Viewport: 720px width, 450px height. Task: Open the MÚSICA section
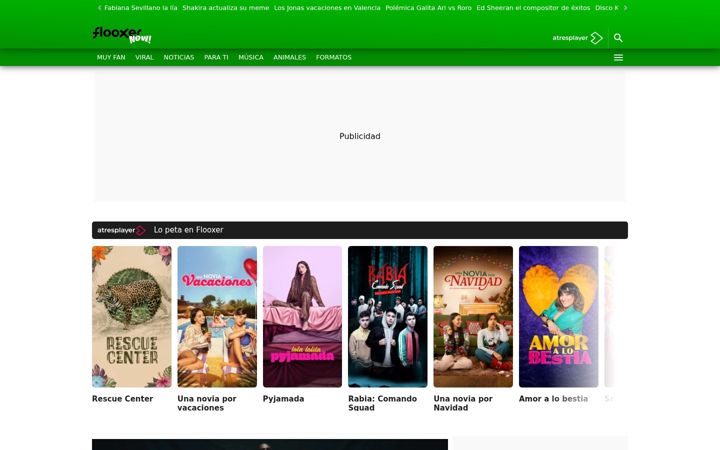(x=251, y=57)
